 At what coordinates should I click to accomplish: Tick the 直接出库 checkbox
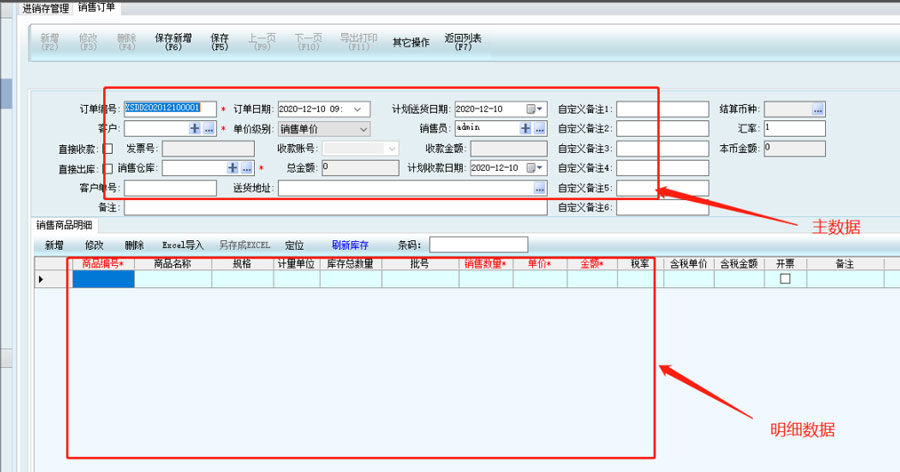(108, 169)
